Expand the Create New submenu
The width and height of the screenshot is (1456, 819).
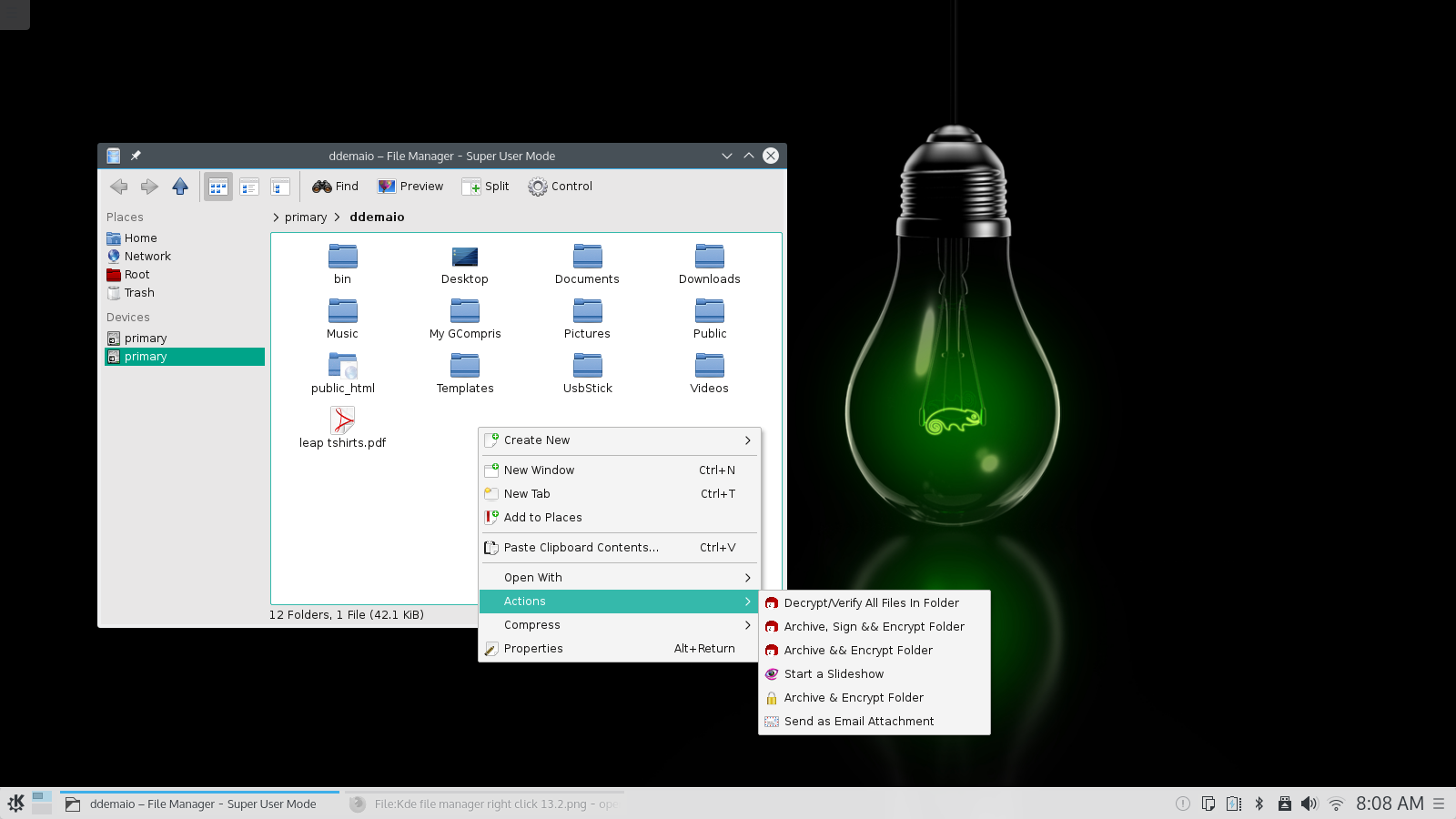pos(619,440)
